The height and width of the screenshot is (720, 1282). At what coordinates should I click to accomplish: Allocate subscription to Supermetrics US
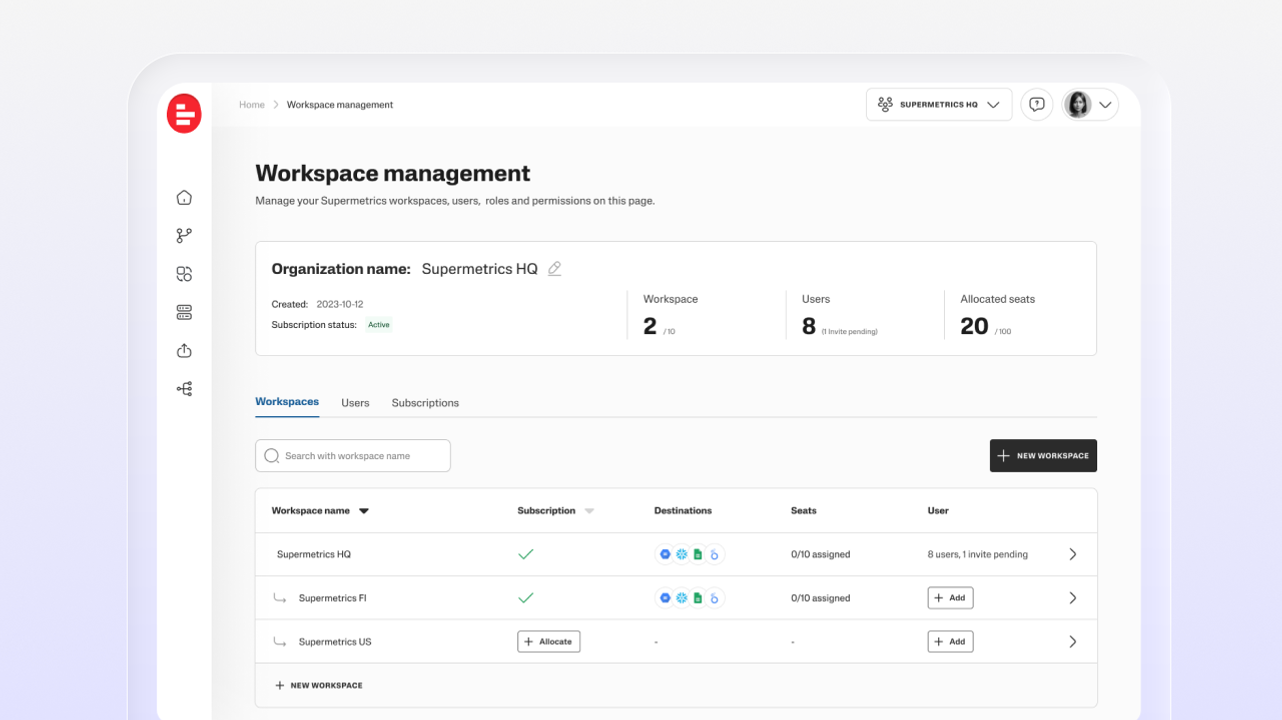click(x=548, y=642)
